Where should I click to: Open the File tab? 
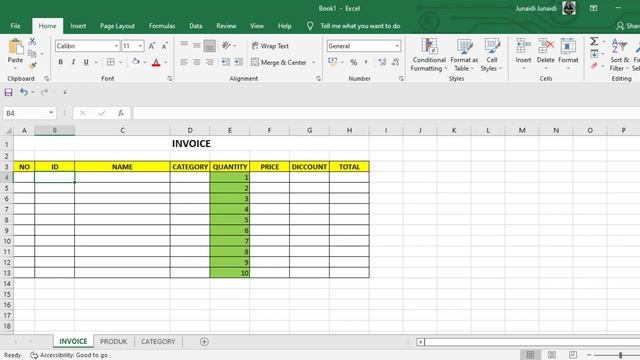(x=16, y=26)
